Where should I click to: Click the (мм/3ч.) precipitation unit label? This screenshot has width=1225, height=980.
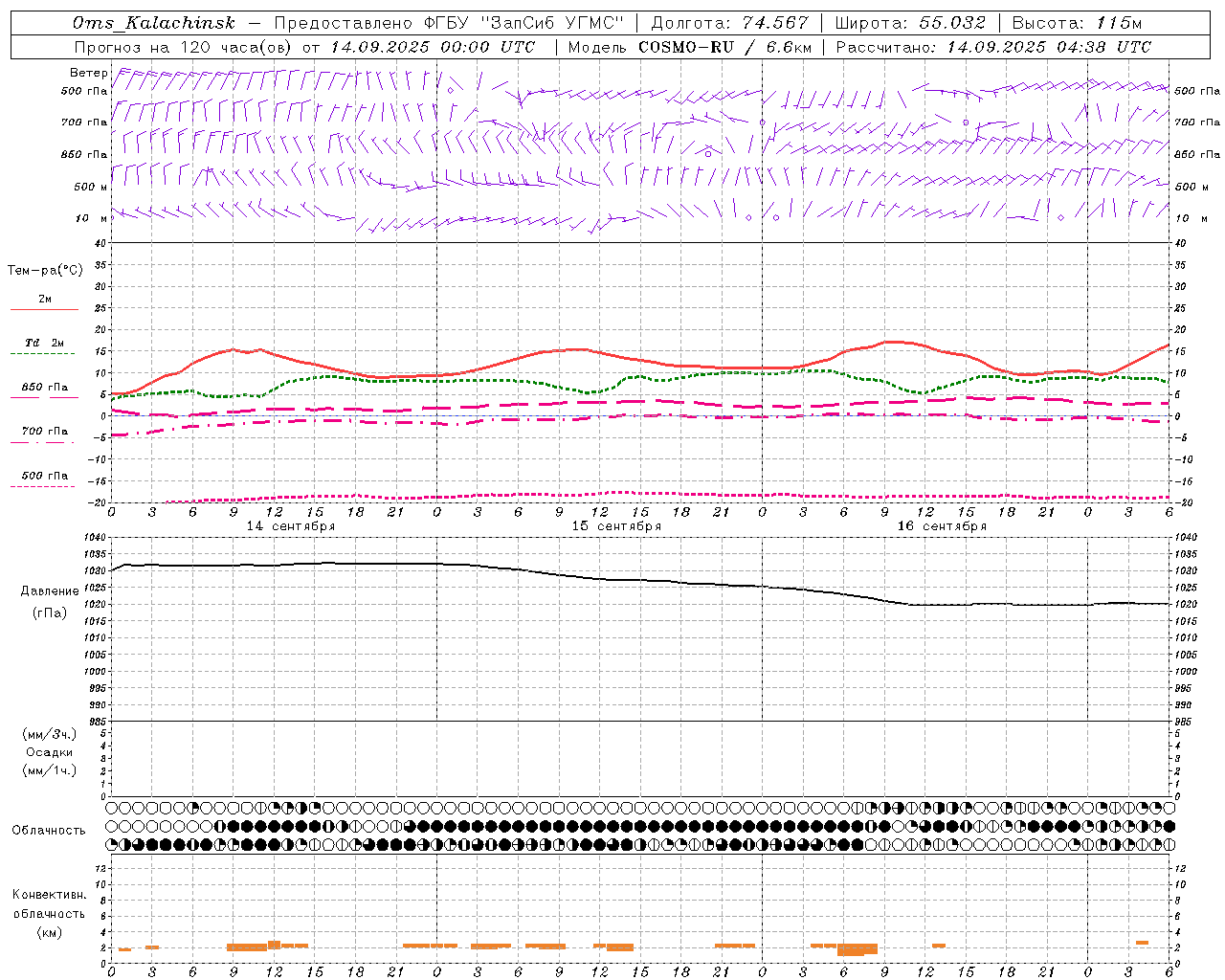pos(50,734)
